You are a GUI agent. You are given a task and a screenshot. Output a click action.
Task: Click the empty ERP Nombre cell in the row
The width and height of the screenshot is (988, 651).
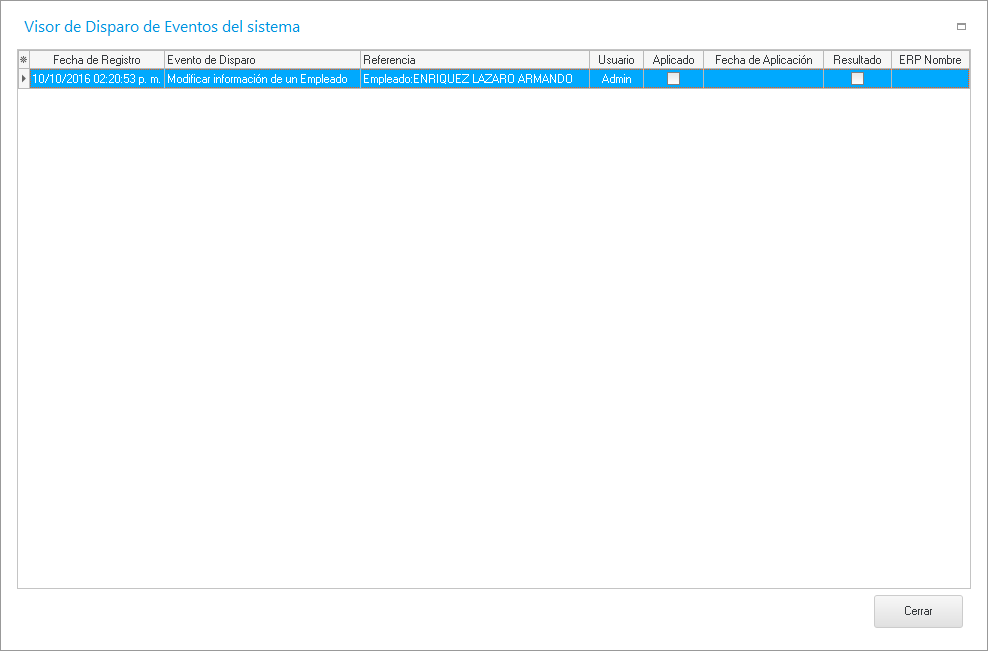coord(930,79)
